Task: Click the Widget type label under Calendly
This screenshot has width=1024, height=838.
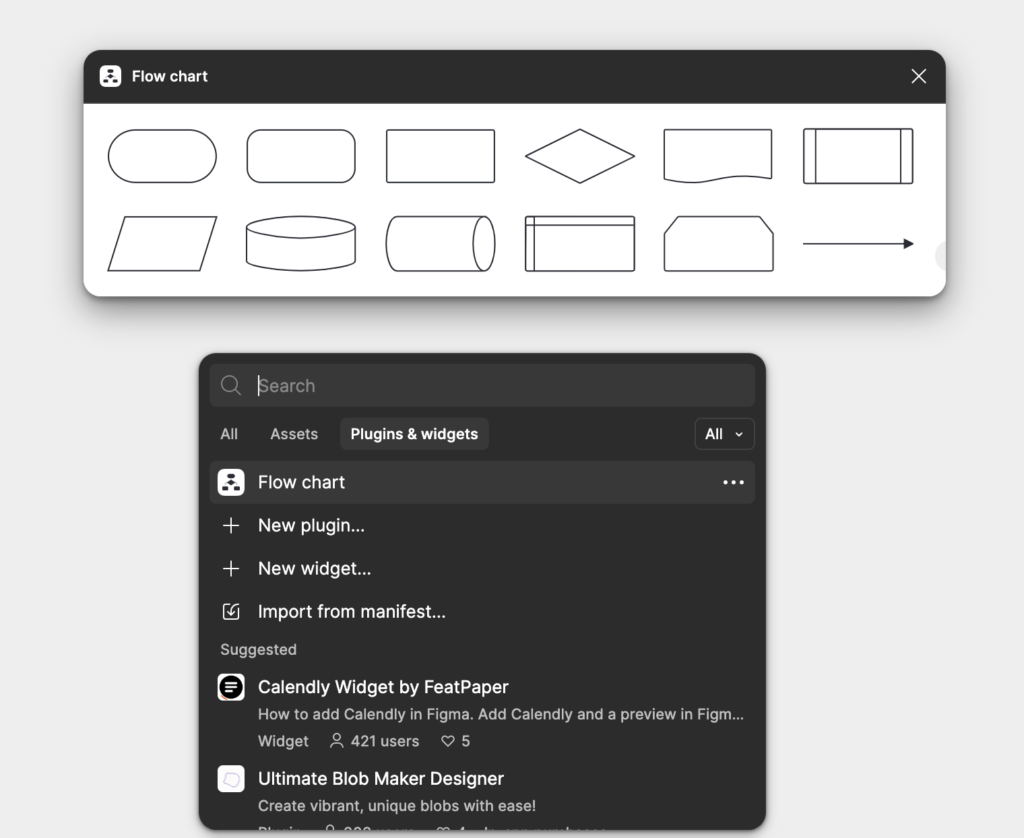Action: pyautogui.click(x=283, y=741)
